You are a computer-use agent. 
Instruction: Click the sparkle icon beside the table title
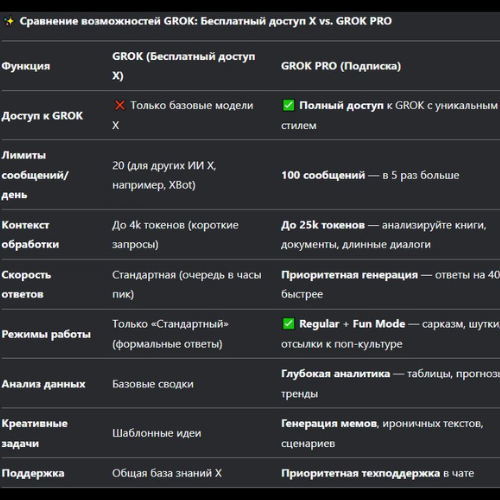pos(10,22)
